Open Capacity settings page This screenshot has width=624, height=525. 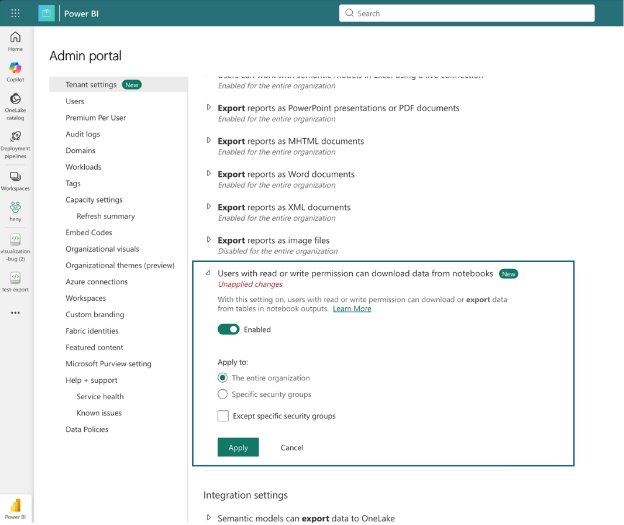94,200
